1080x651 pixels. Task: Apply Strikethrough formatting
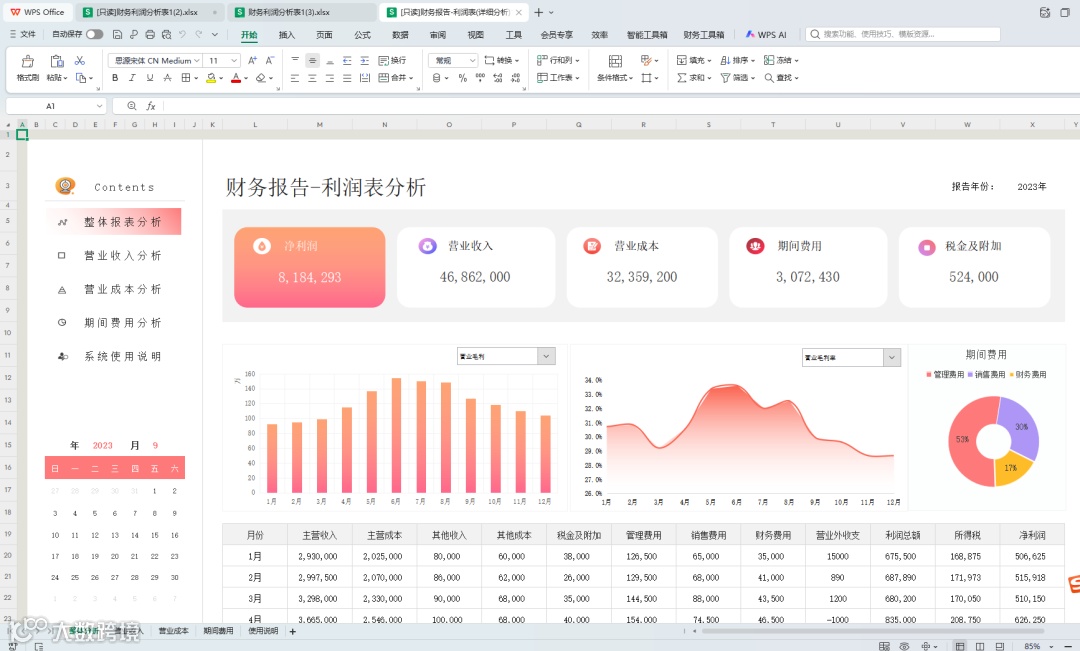(167, 78)
